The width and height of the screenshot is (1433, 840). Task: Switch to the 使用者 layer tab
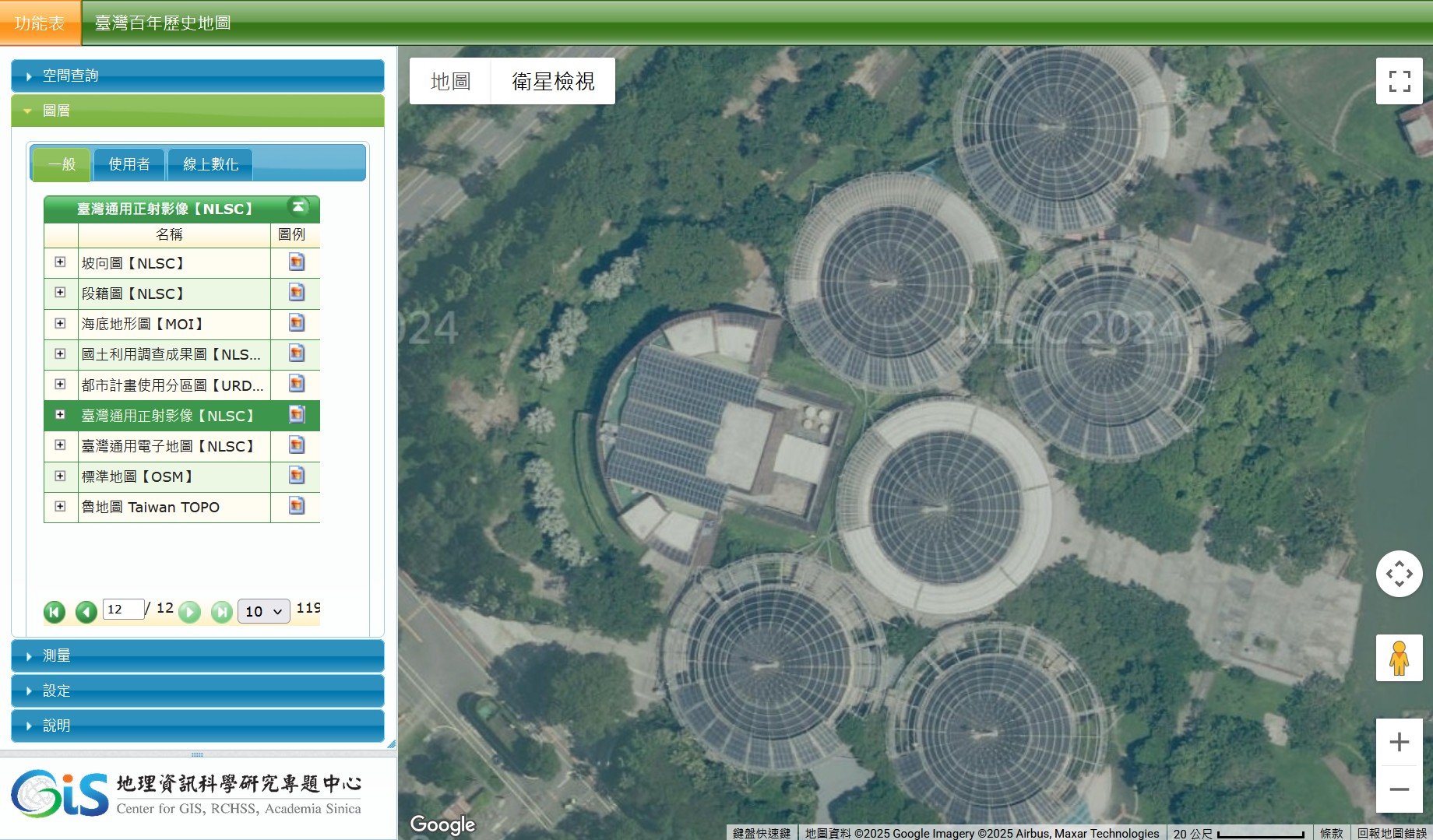pyautogui.click(x=129, y=164)
